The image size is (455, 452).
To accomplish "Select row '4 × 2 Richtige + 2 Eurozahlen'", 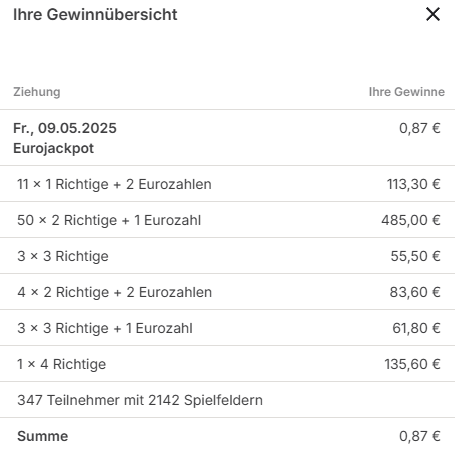I will pos(227,292).
